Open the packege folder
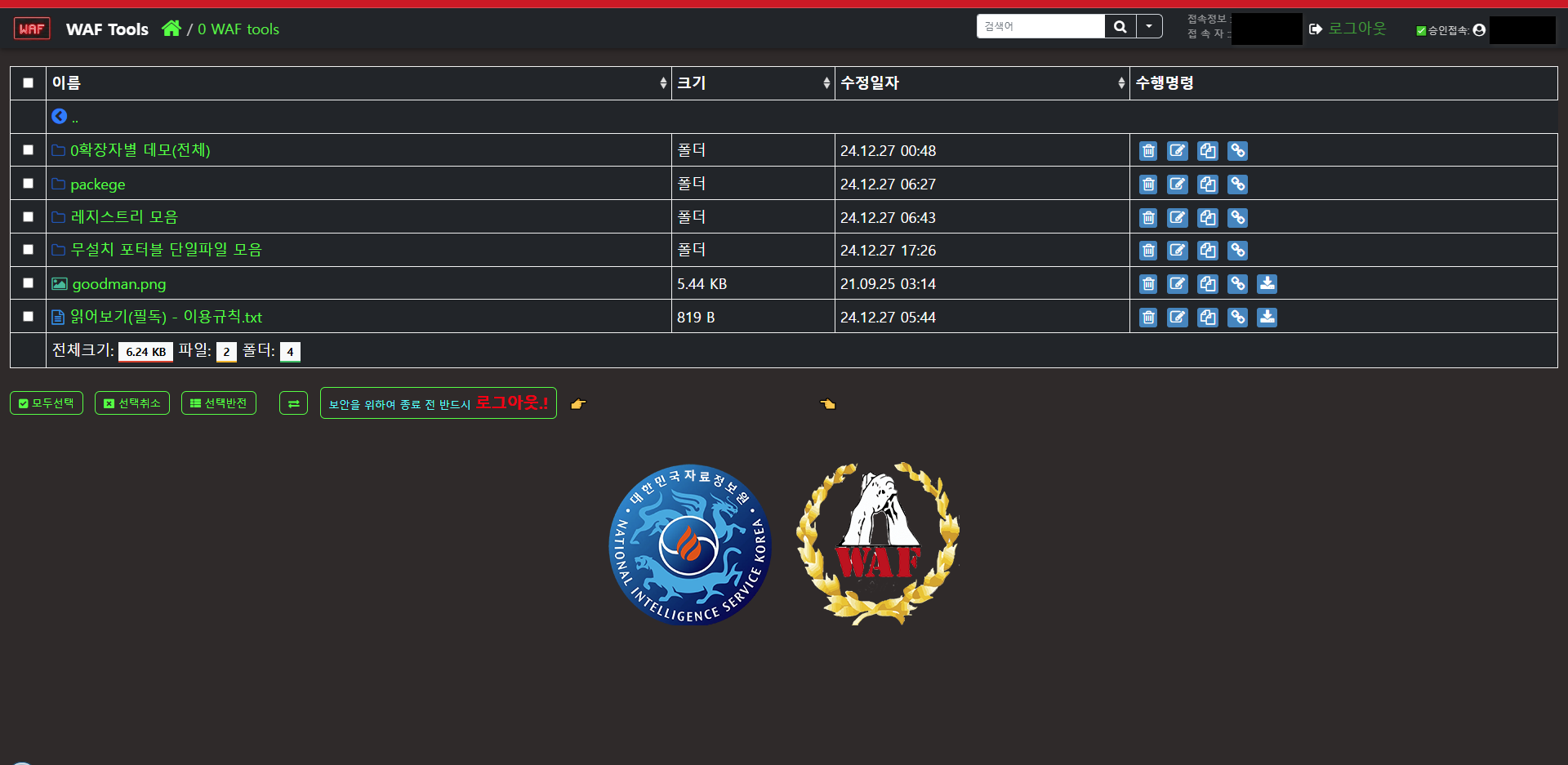The width and height of the screenshot is (1568, 765). click(98, 185)
